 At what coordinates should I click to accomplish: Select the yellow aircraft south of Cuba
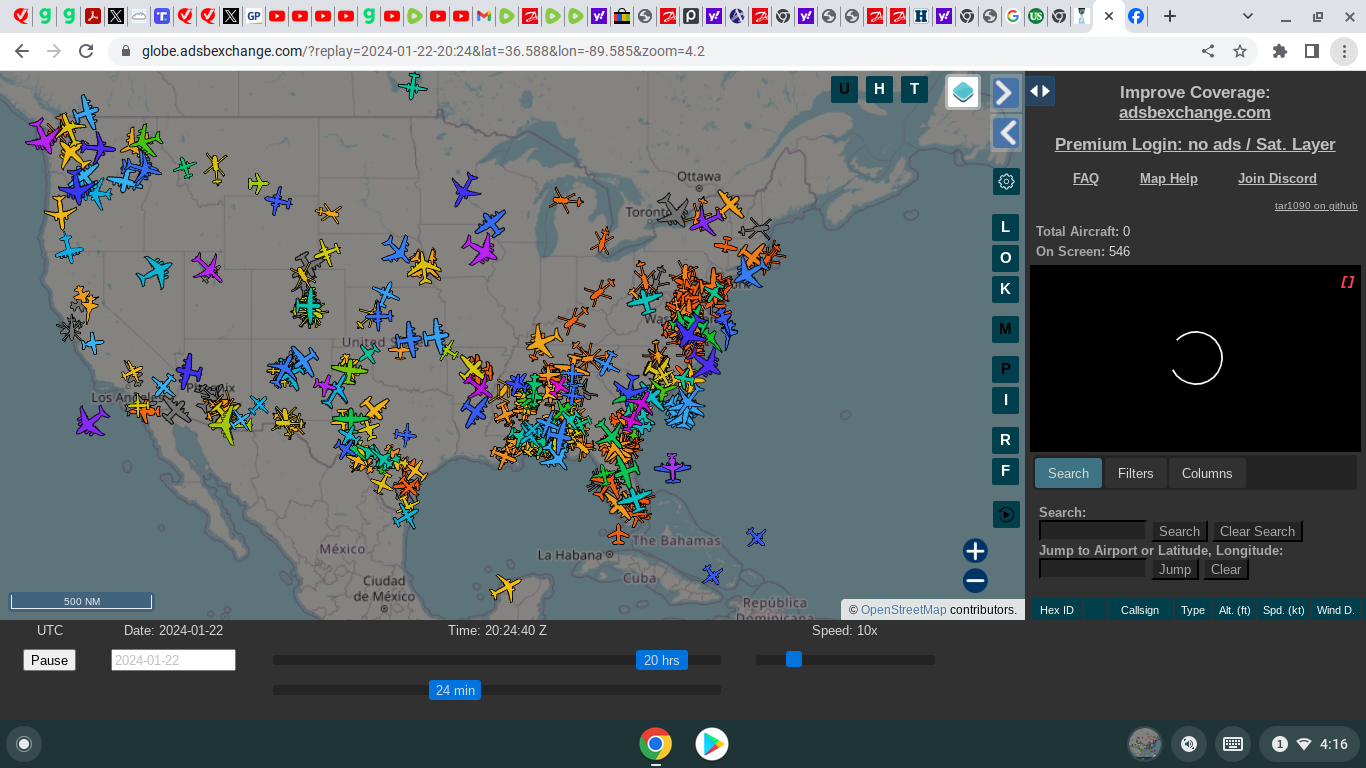[x=506, y=587]
